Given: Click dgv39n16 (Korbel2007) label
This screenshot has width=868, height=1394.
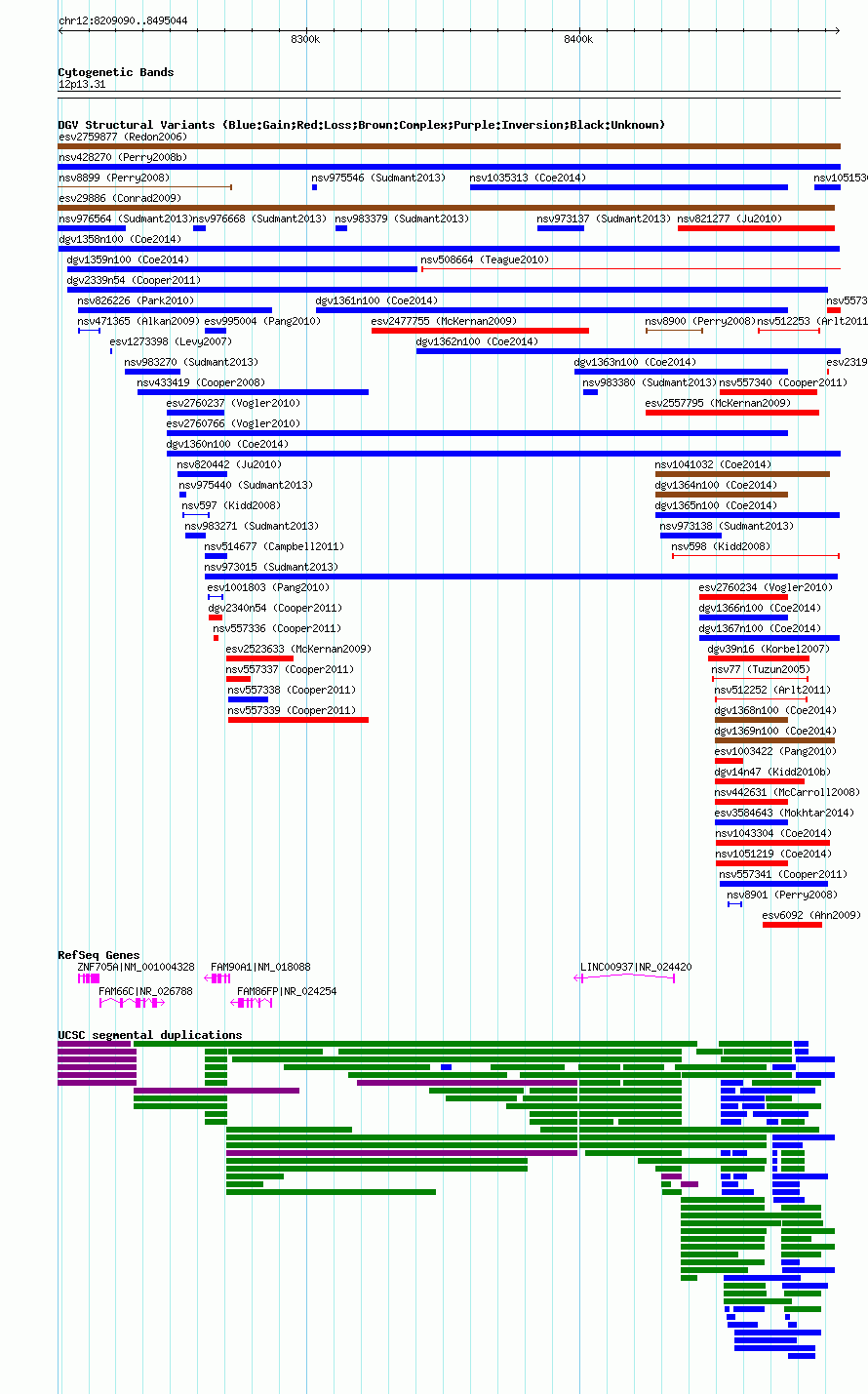Looking at the screenshot, I should pos(769,649).
